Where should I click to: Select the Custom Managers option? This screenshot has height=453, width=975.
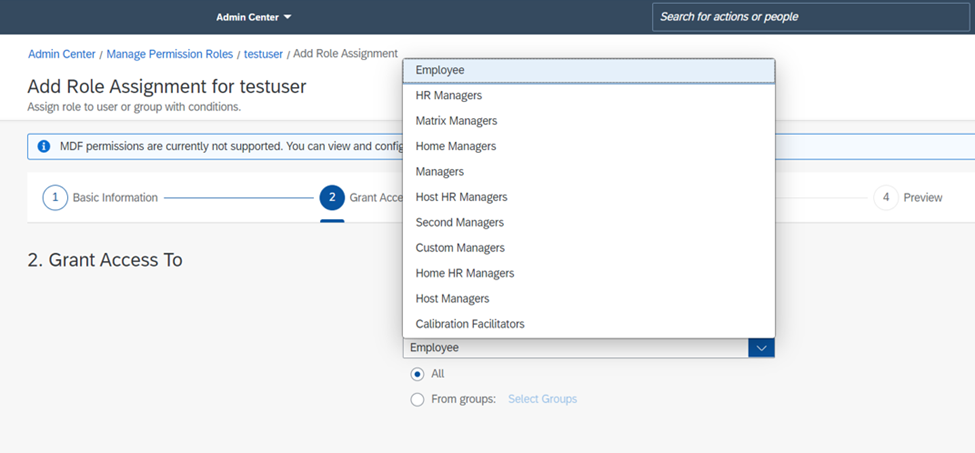(x=589, y=248)
